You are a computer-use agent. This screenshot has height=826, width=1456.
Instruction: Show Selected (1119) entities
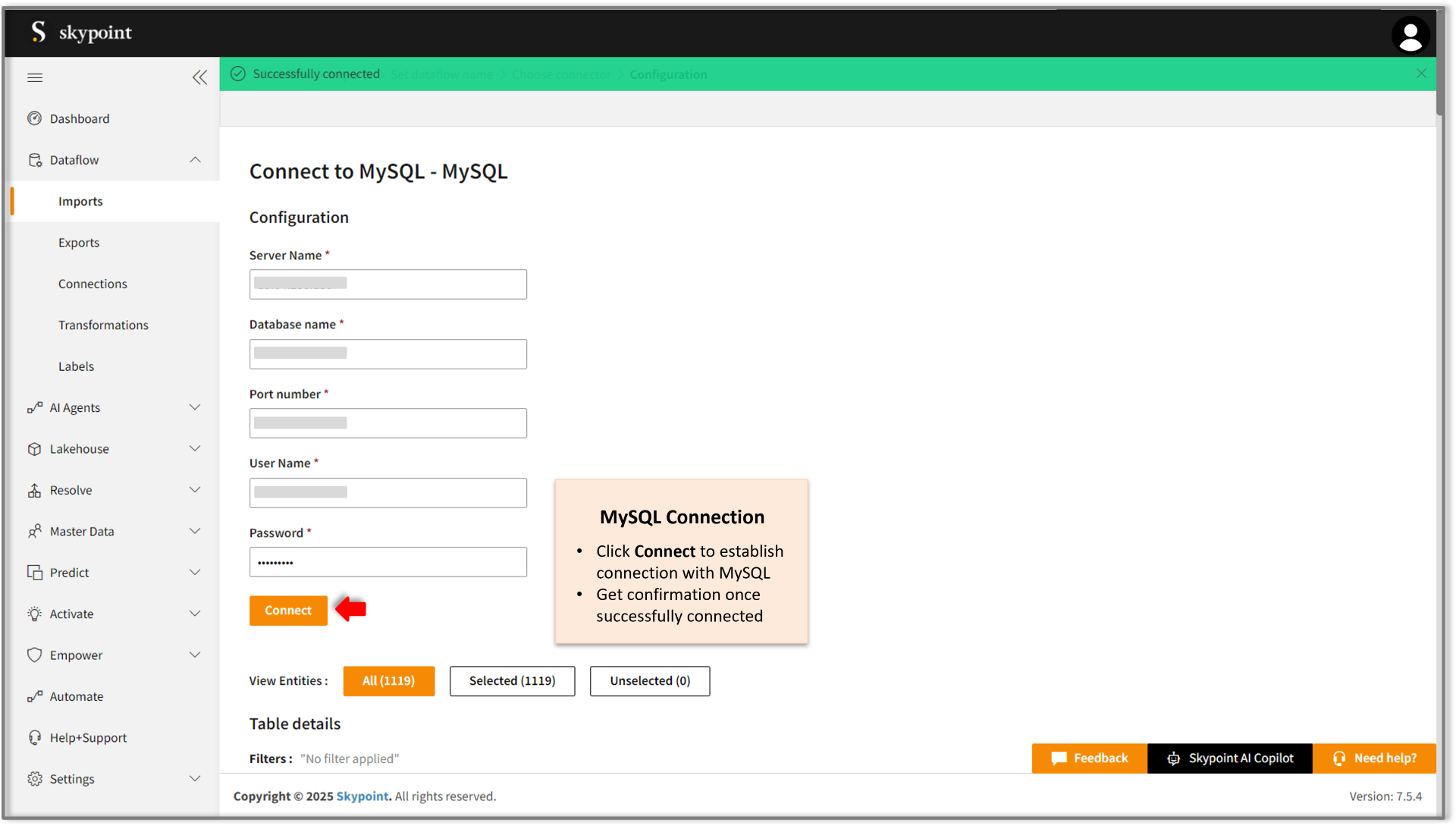click(512, 680)
